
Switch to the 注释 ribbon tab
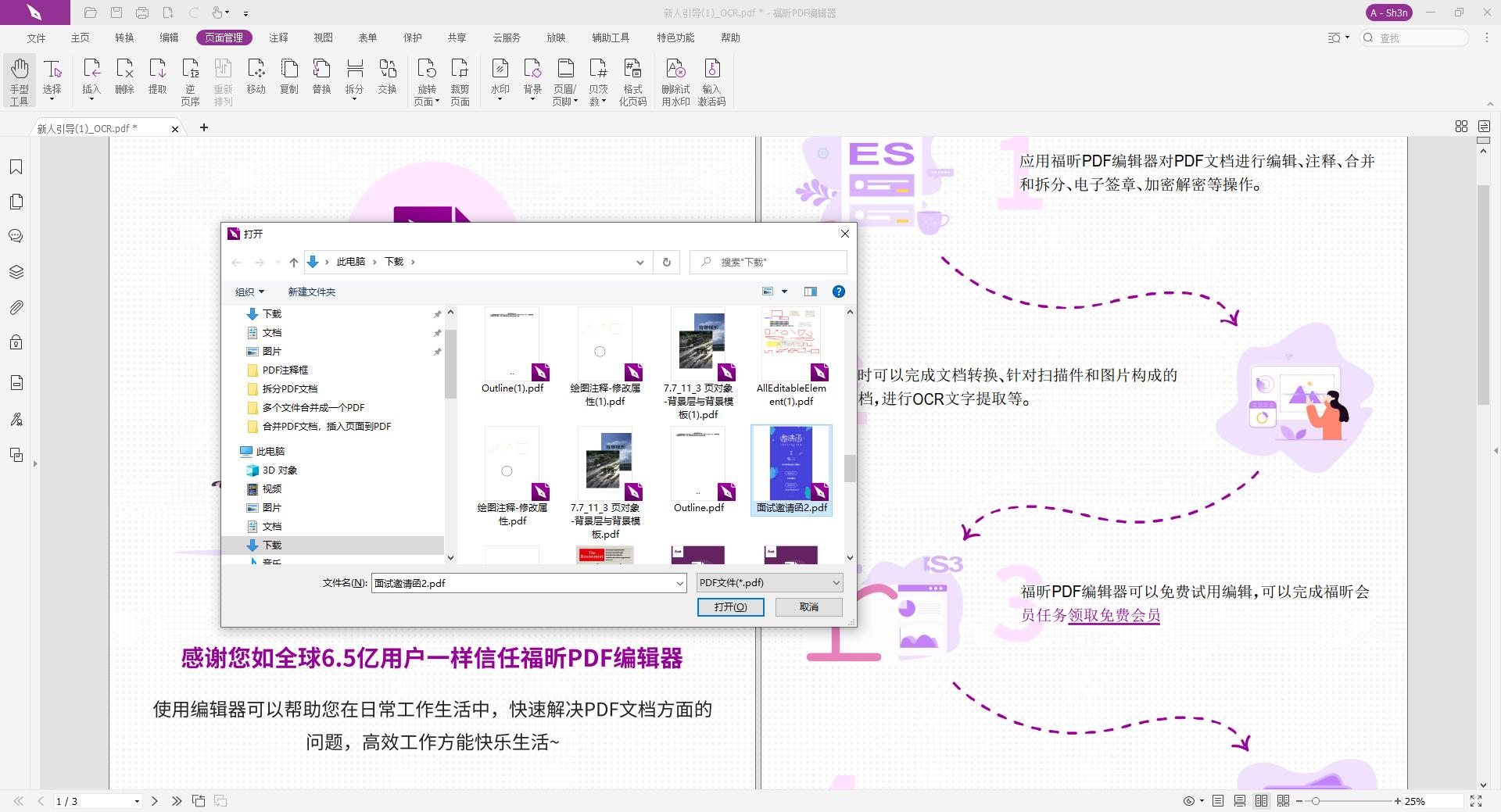tap(279, 37)
